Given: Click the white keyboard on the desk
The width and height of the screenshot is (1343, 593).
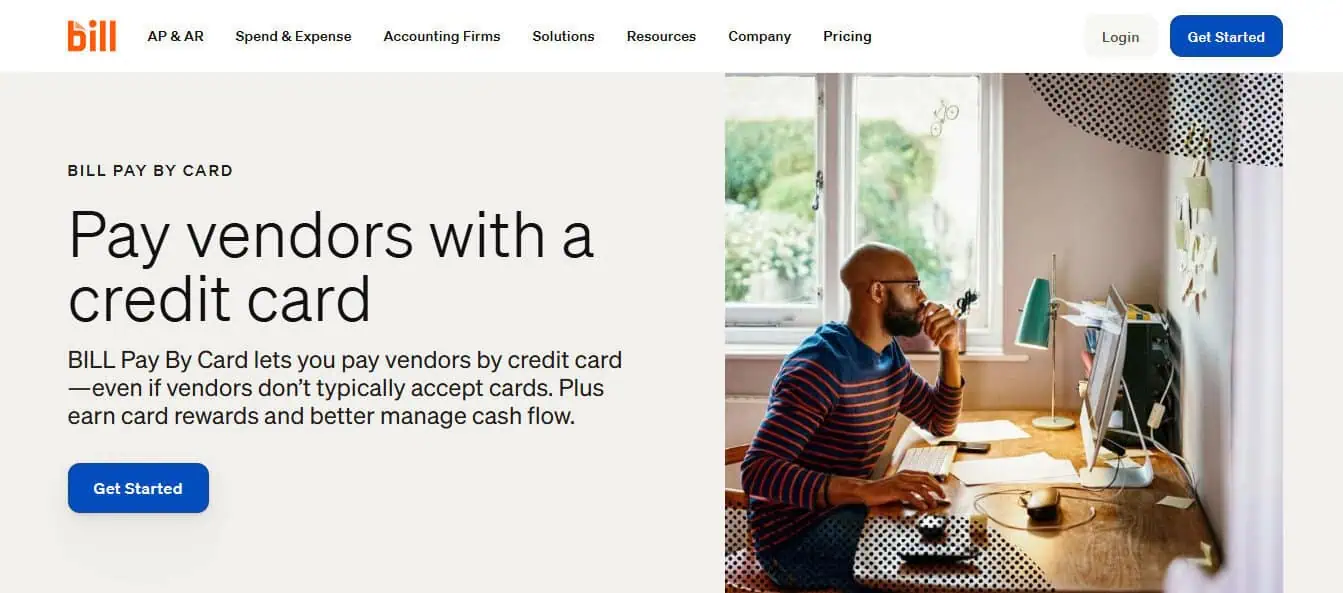Looking at the screenshot, I should tap(926, 460).
